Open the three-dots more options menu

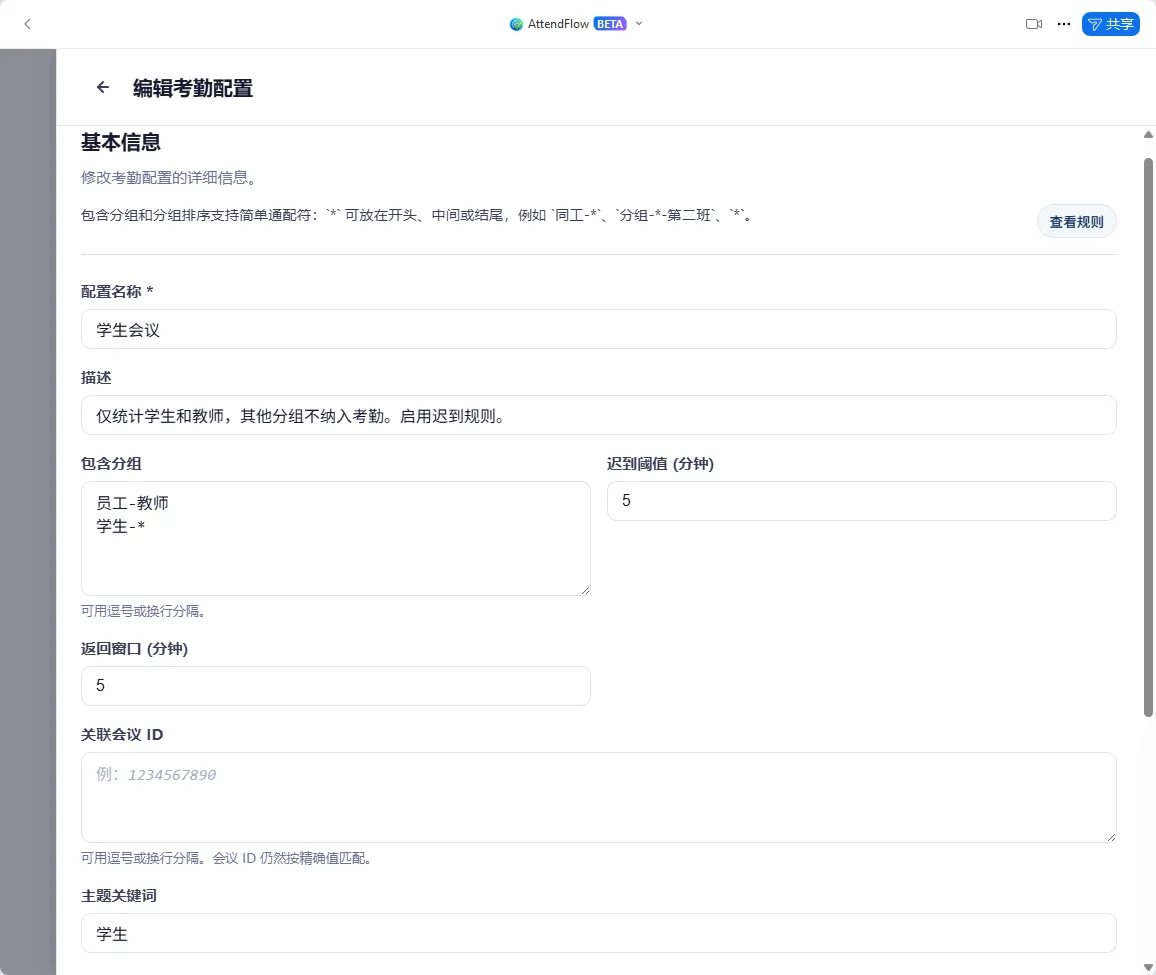(x=1064, y=24)
